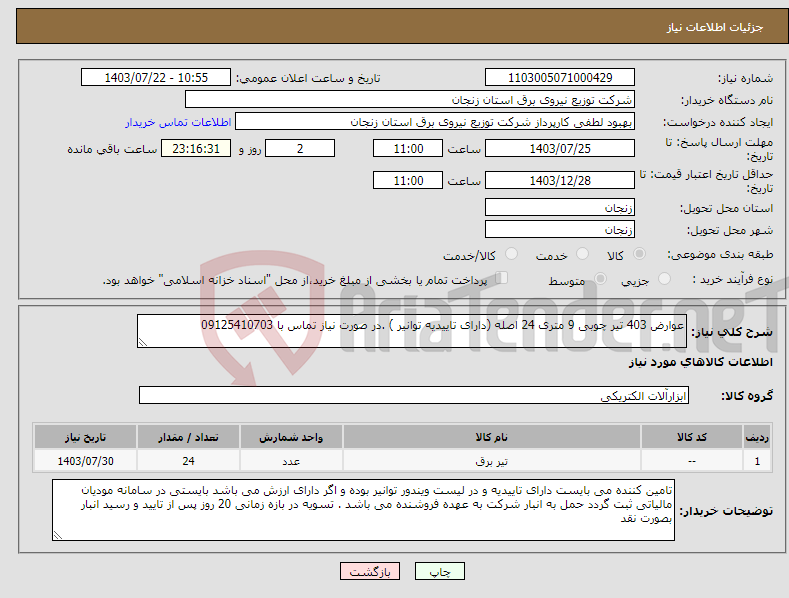Click the نام کالا column header
Screen dimensions: 789x598
click(492, 437)
